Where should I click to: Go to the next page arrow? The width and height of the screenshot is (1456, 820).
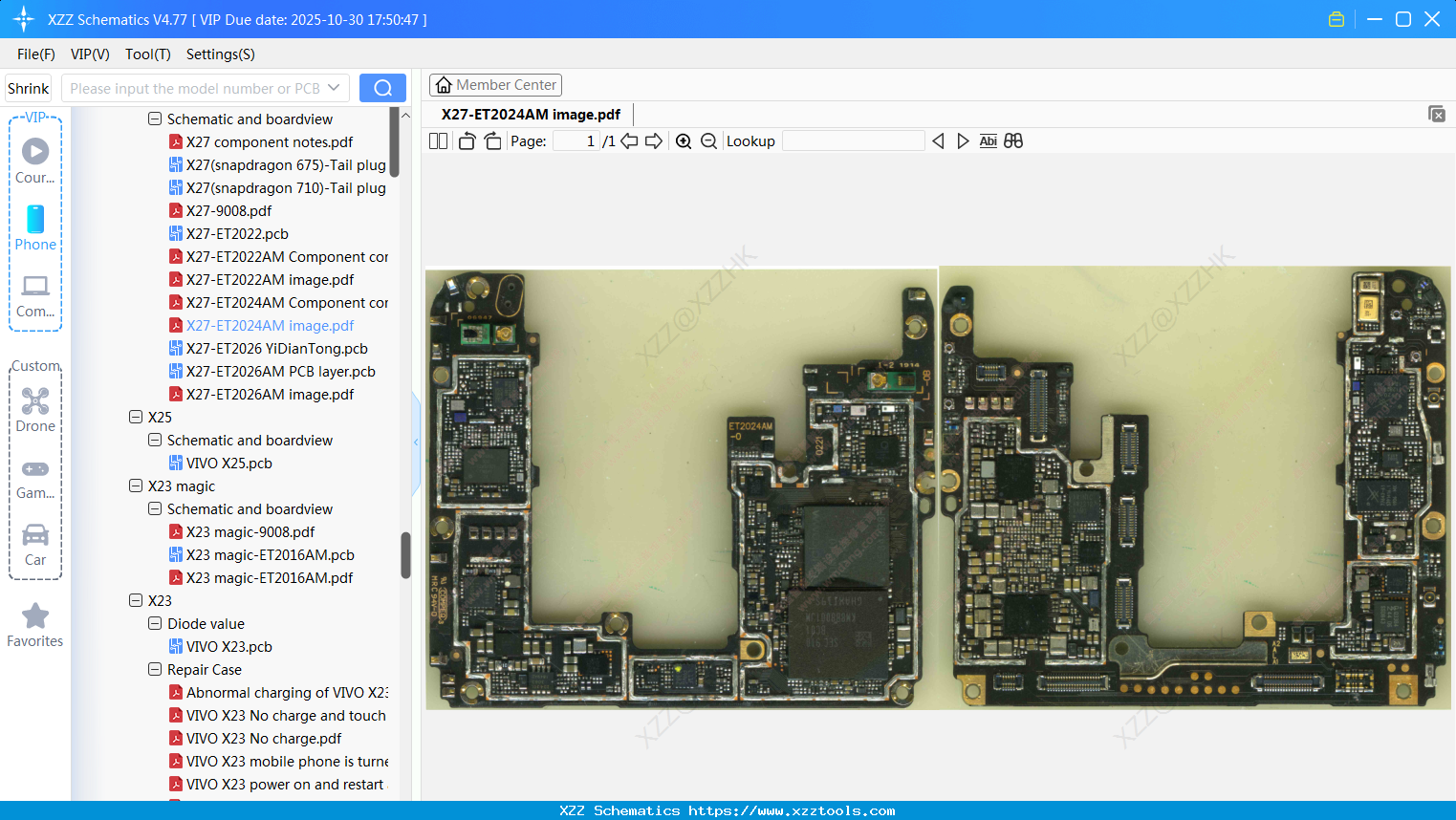click(x=654, y=141)
